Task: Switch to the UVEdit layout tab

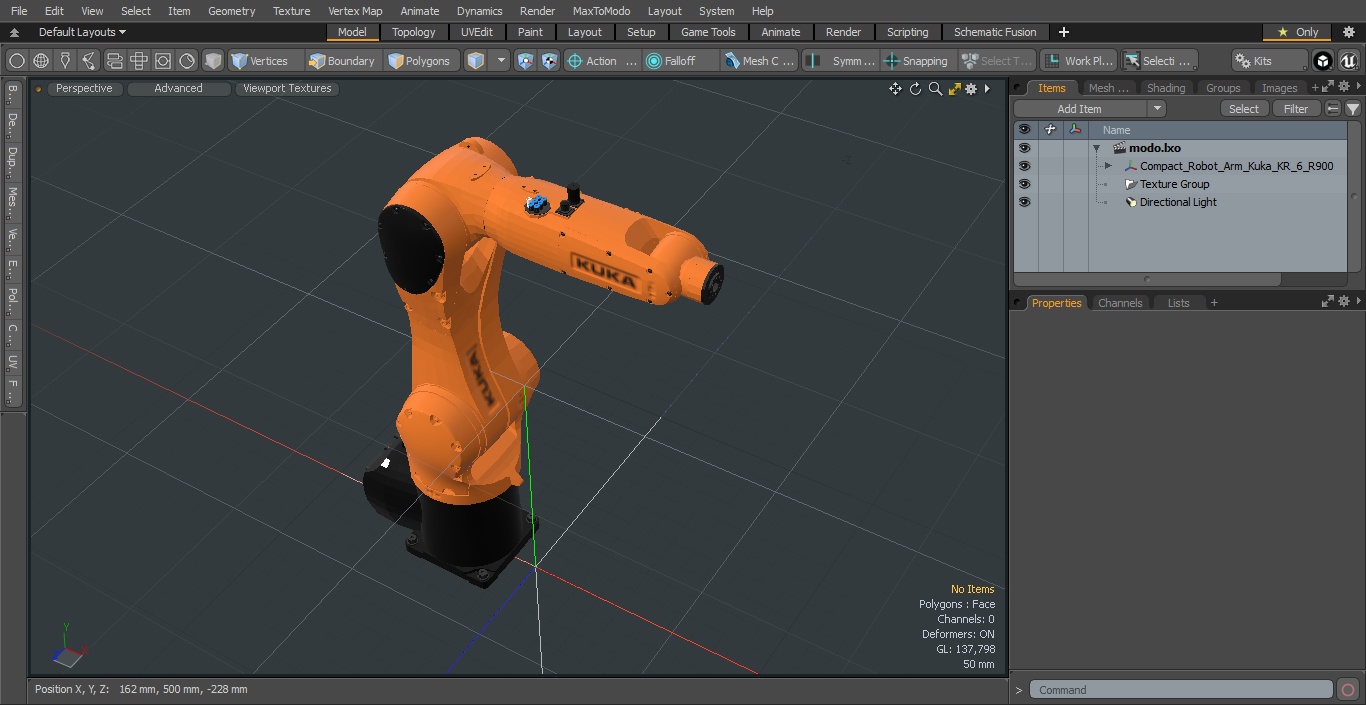Action: pos(477,32)
